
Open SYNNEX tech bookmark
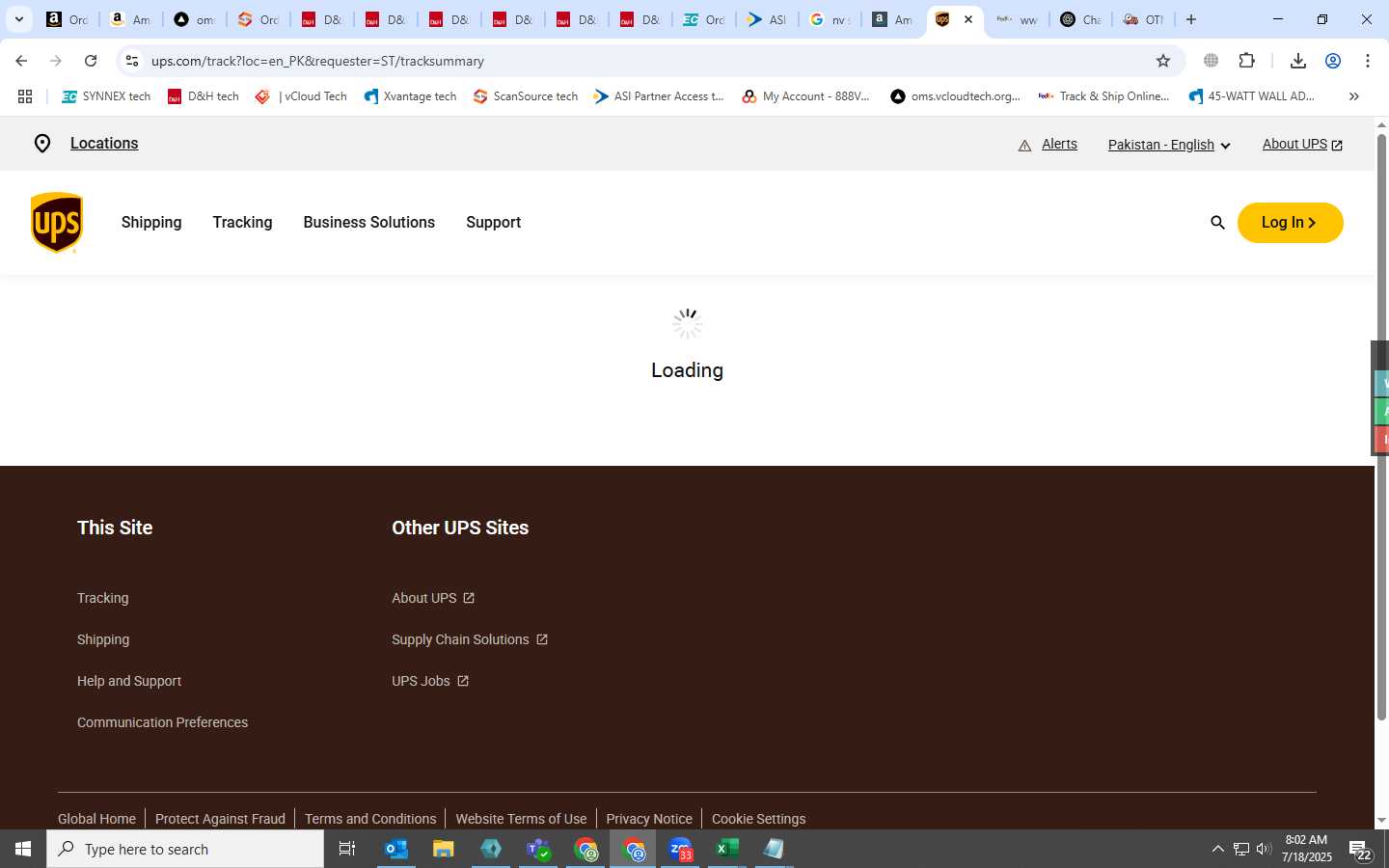(x=106, y=96)
